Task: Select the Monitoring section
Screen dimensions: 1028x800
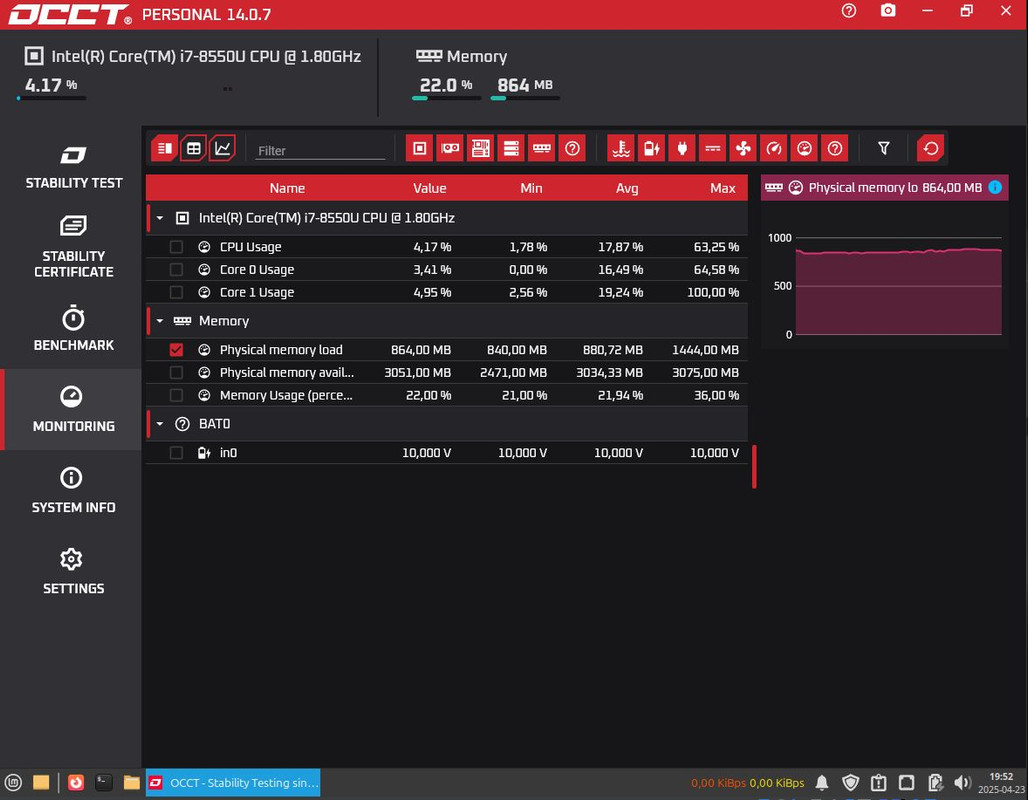Action: click(x=73, y=409)
